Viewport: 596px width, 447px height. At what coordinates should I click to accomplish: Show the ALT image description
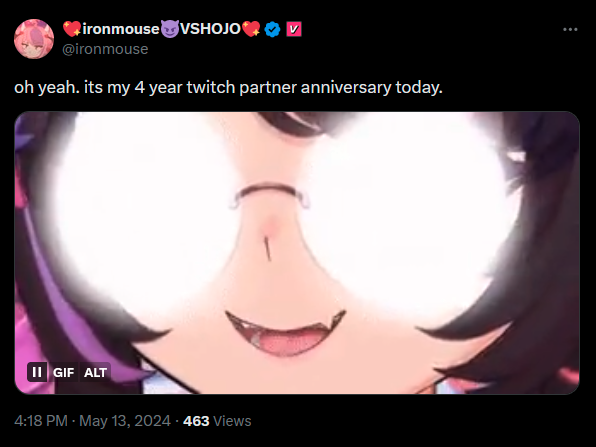95,372
